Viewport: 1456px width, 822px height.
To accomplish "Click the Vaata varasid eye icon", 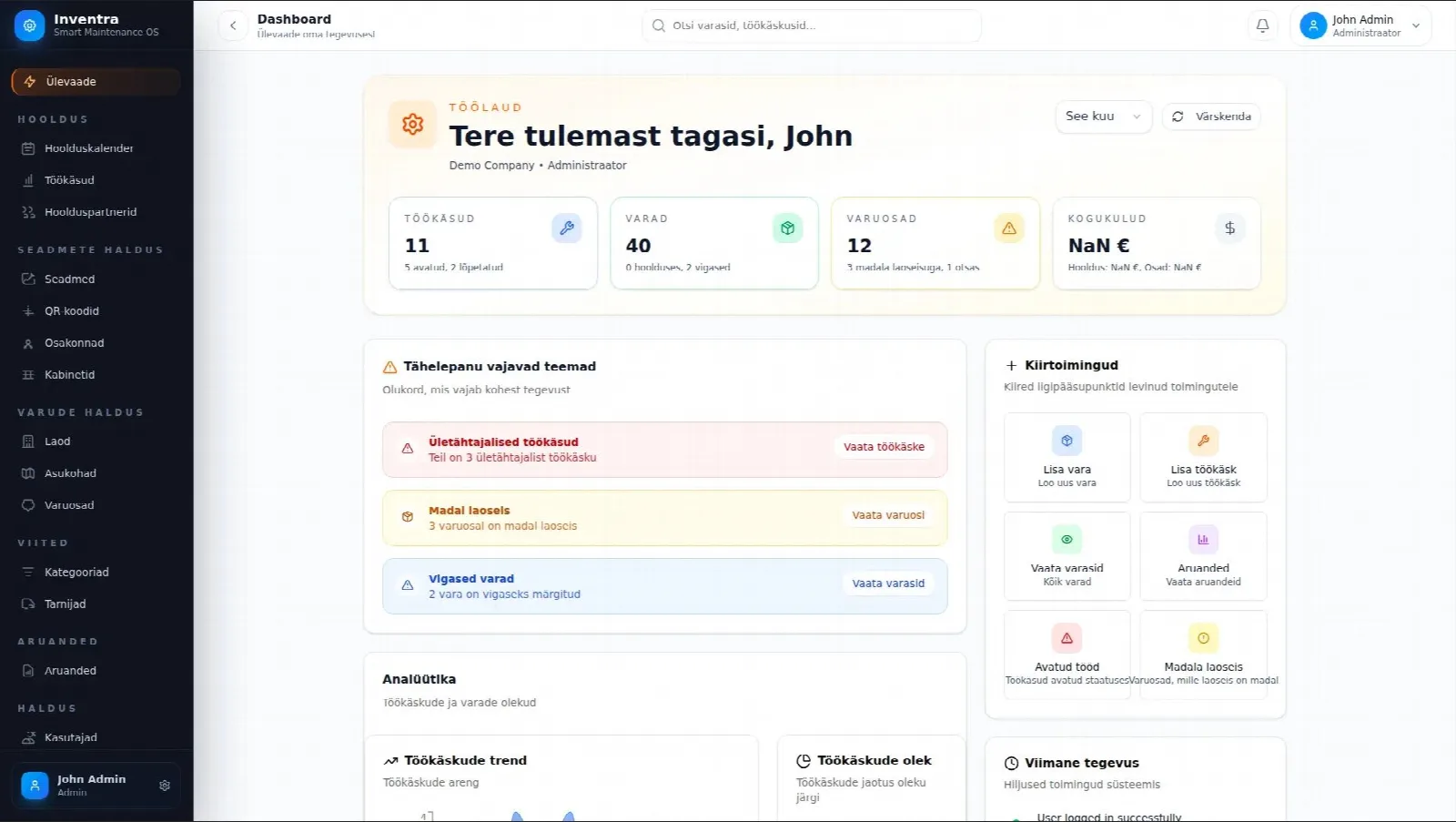I will point(1067,539).
